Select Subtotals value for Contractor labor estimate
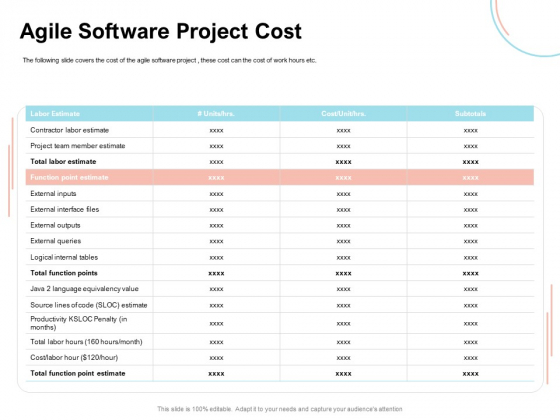Viewport: 560px width, 420px height. [x=471, y=131]
